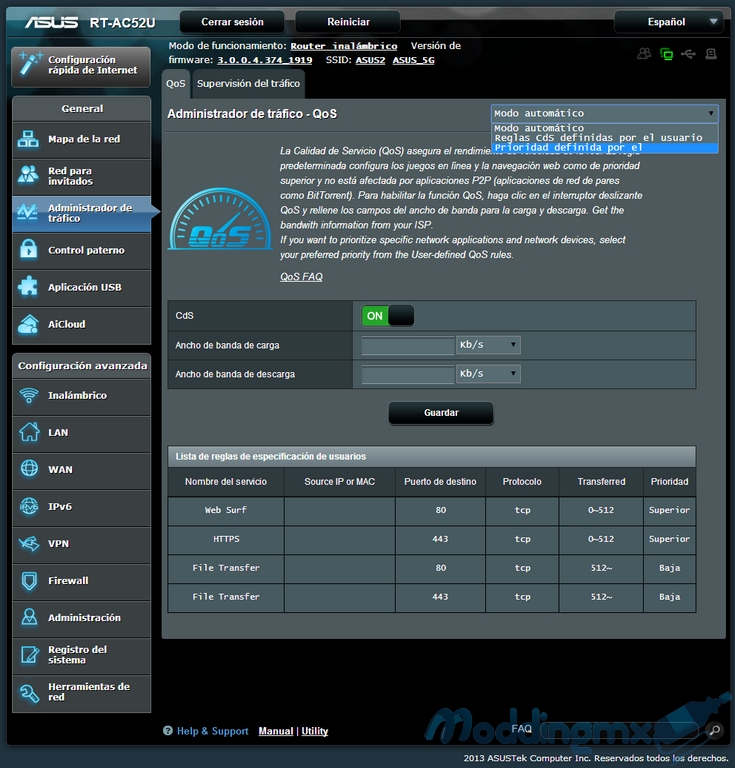Click the Help & Support question icon

(x=167, y=730)
